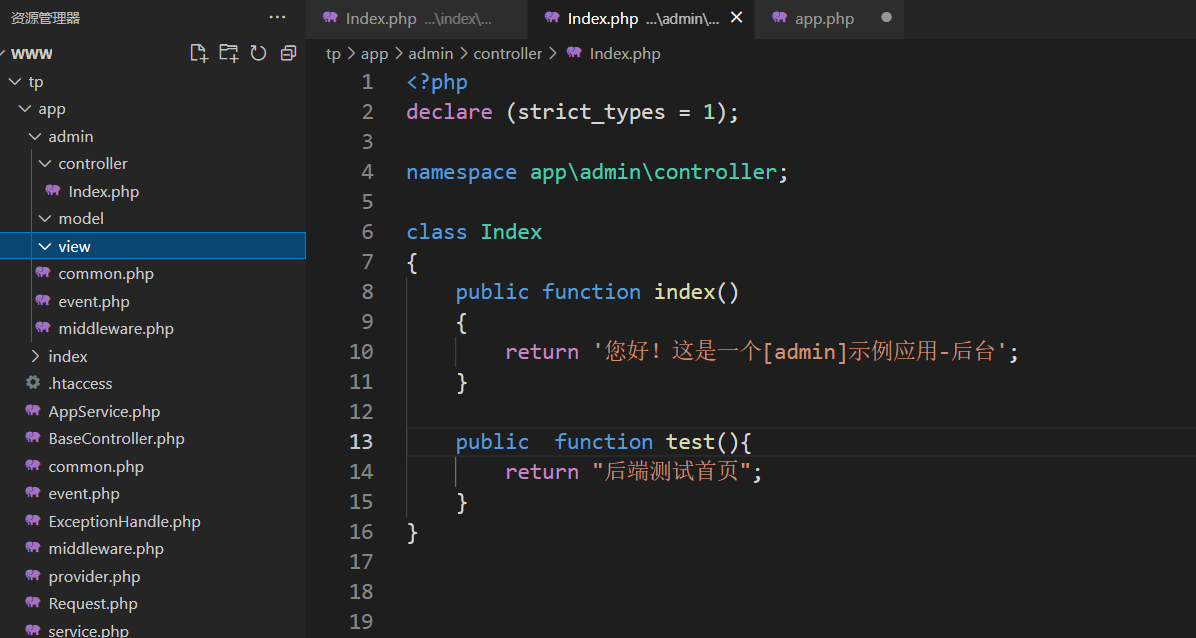Fold the index() function at line 9
1196x638 pixels.
point(391,322)
